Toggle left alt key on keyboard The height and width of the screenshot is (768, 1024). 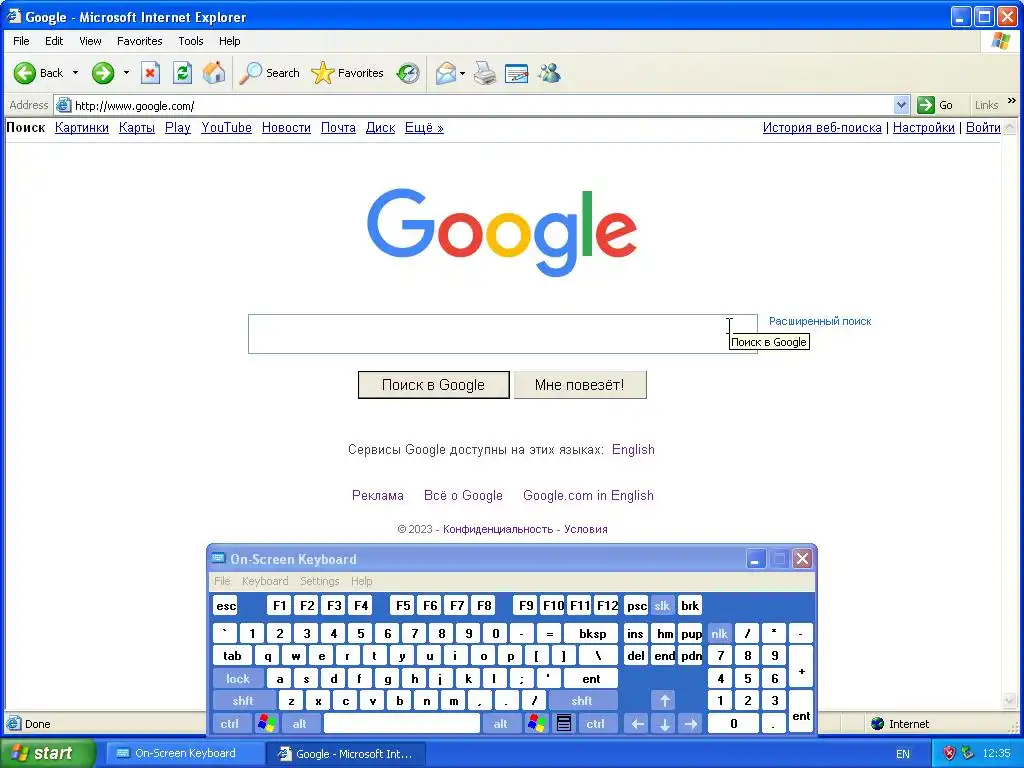pos(300,724)
